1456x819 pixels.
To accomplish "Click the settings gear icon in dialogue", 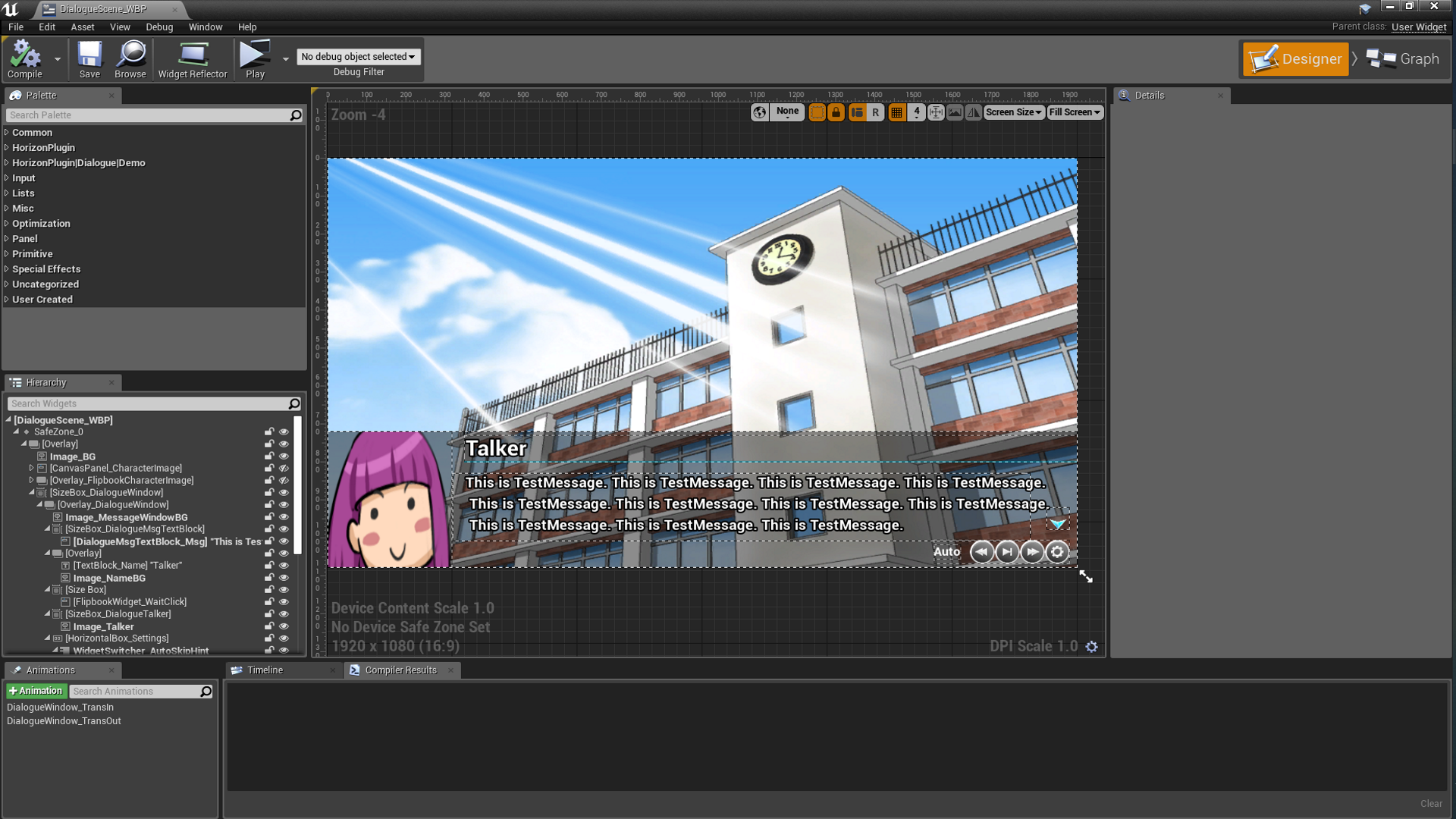I will (1057, 551).
